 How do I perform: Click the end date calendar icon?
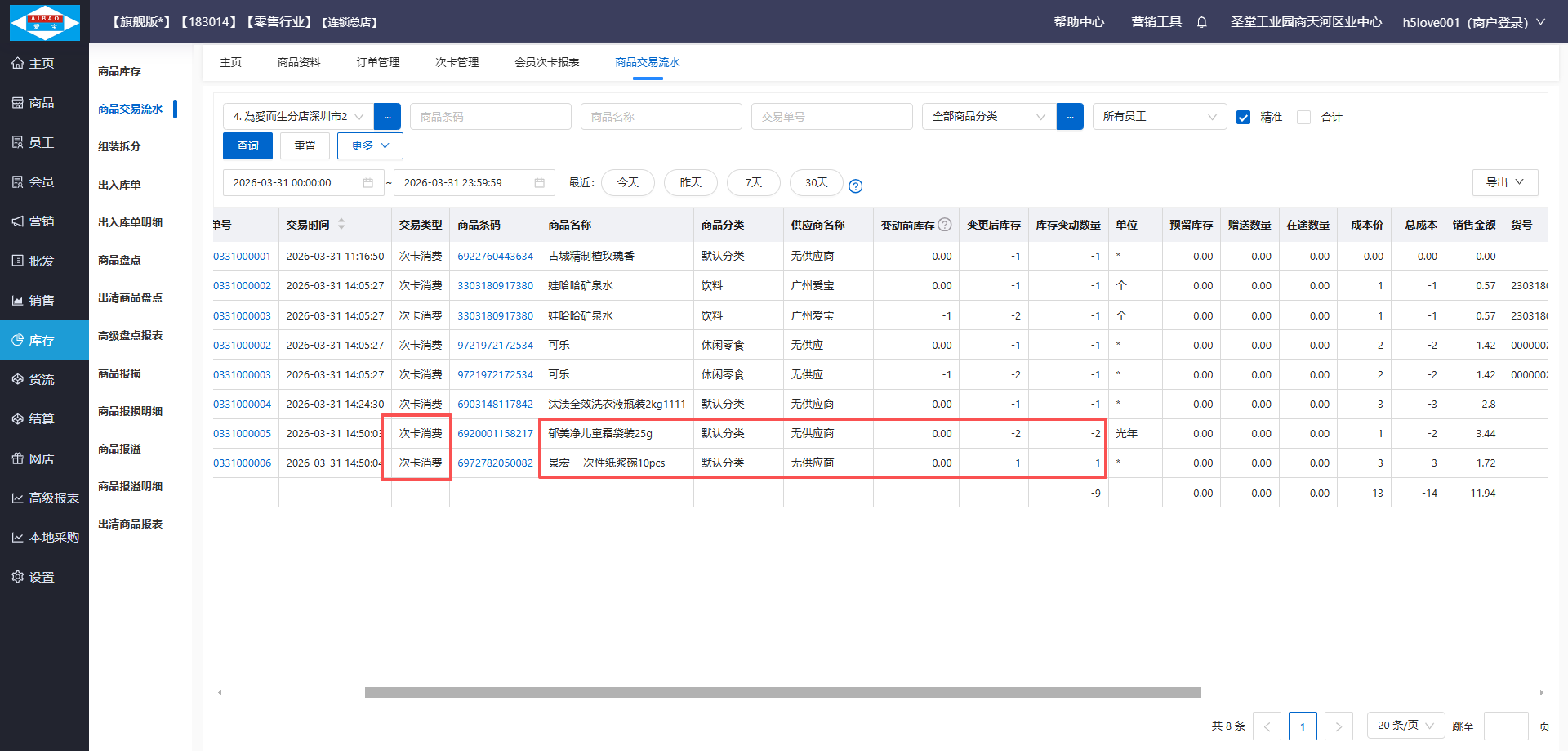pos(539,183)
